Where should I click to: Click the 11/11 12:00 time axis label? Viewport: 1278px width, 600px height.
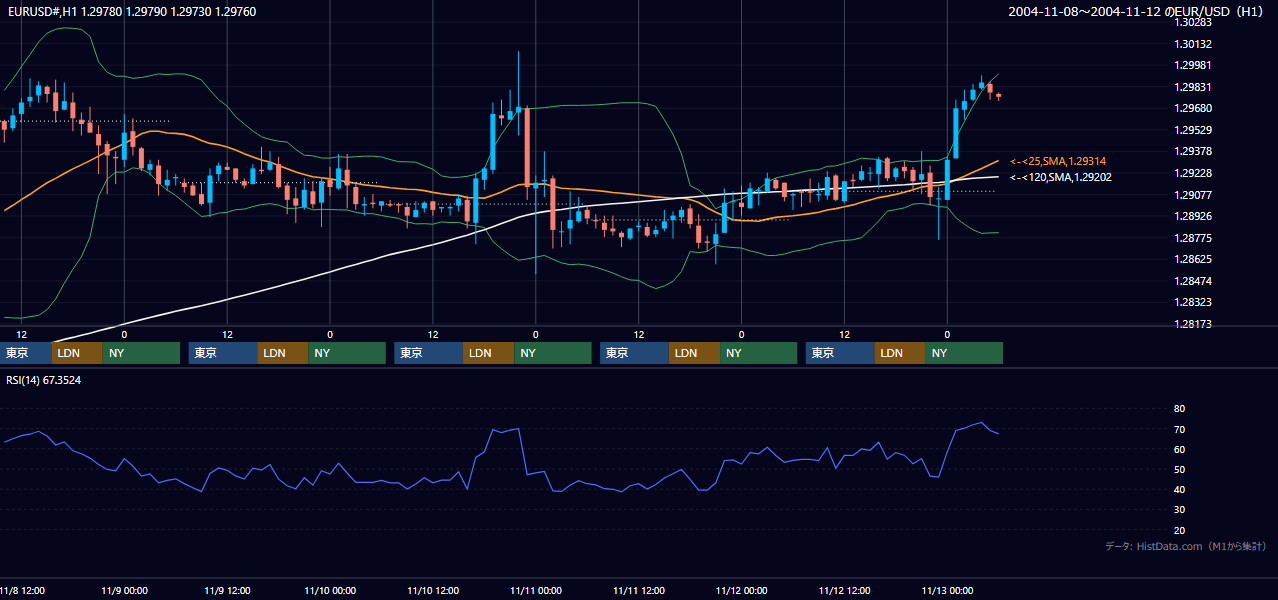click(x=639, y=590)
